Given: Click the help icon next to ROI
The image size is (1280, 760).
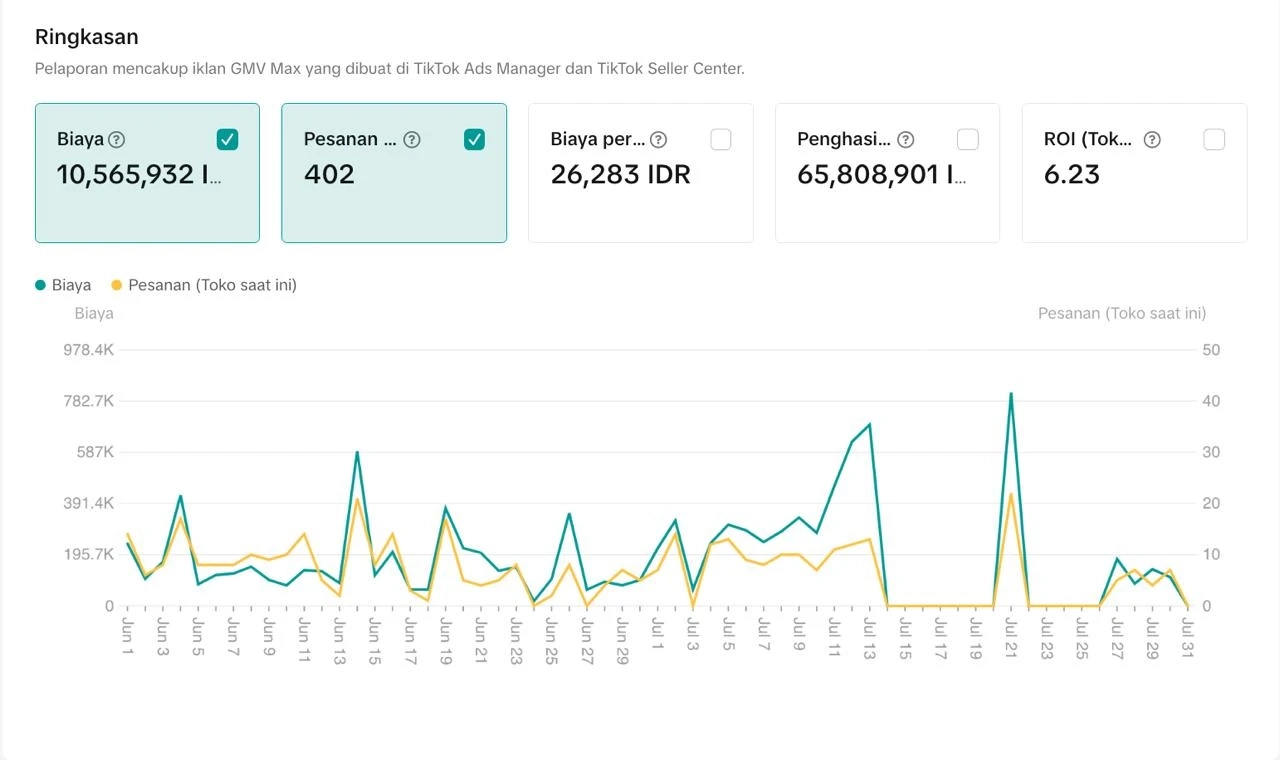Looking at the screenshot, I should coord(1152,140).
